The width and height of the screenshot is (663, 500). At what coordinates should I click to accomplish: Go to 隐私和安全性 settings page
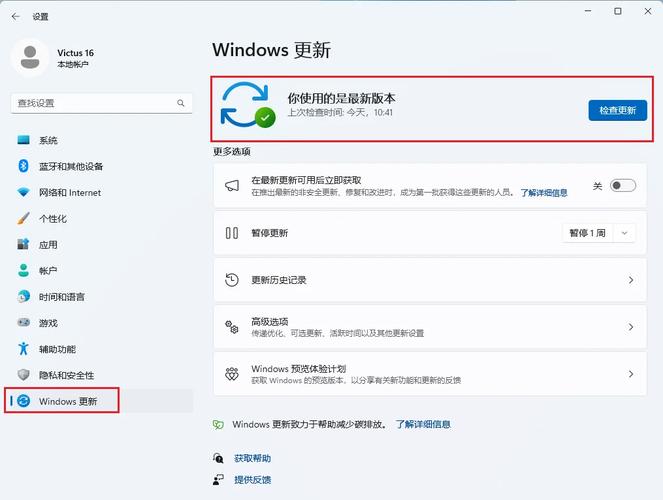66,375
